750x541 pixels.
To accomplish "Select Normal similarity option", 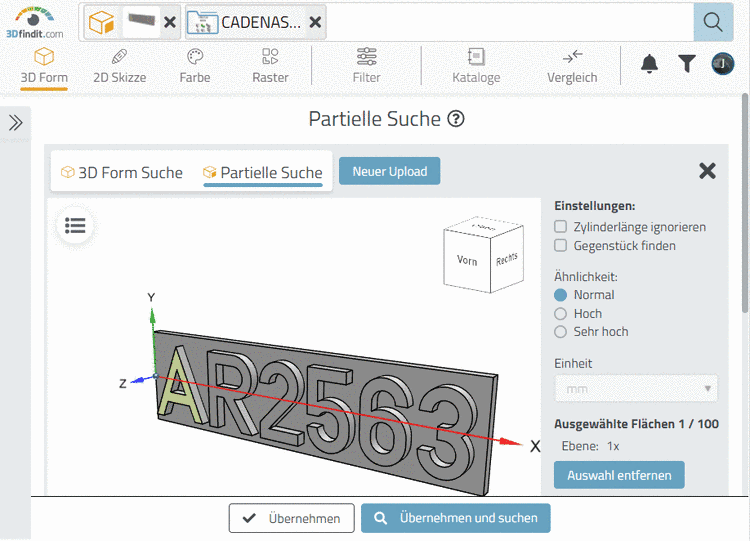I will pyautogui.click(x=560, y=295).
